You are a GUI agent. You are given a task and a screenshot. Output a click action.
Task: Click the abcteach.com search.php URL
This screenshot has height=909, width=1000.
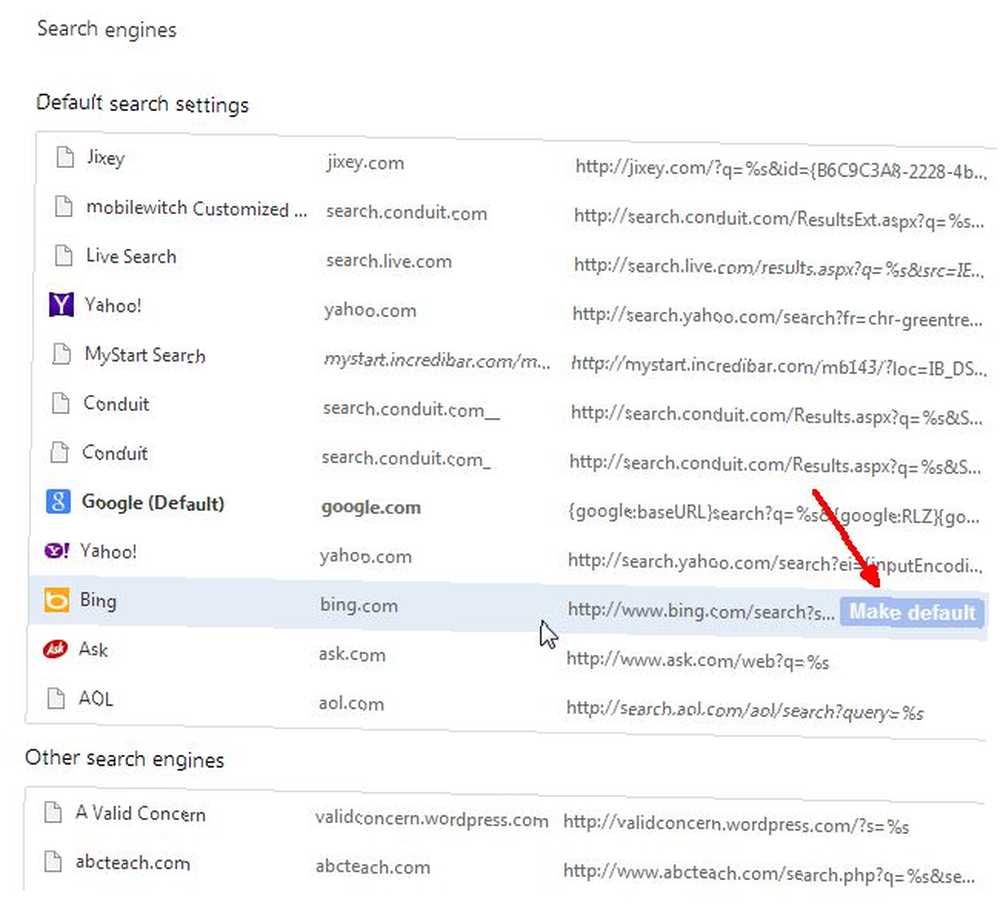click(x=769, y=873)
